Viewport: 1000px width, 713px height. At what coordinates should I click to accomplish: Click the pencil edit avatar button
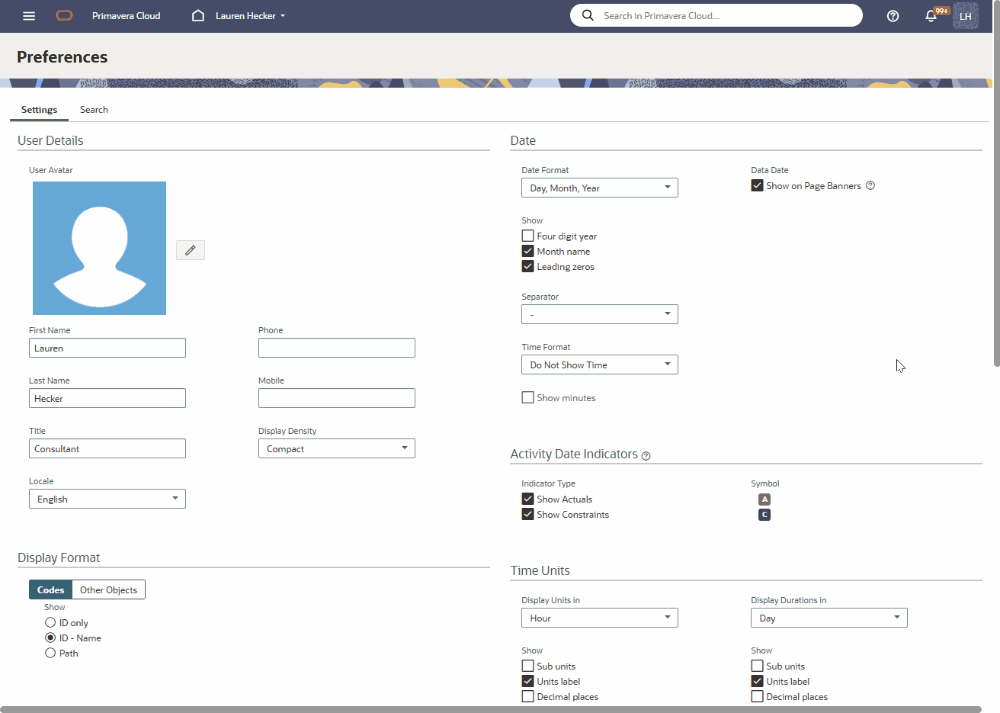(x=190, y=250)
